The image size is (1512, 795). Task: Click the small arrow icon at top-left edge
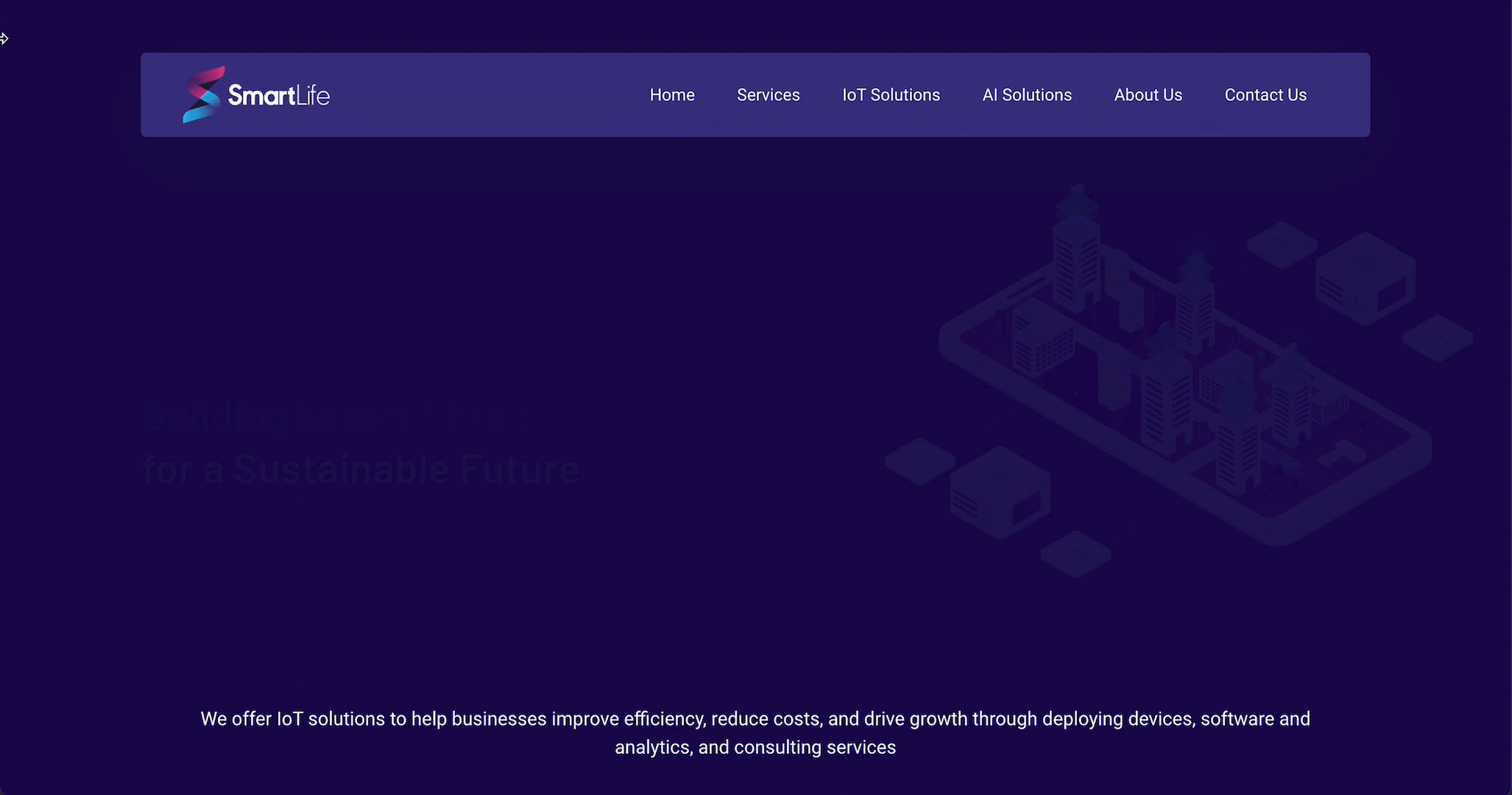(x=4, y=38)
